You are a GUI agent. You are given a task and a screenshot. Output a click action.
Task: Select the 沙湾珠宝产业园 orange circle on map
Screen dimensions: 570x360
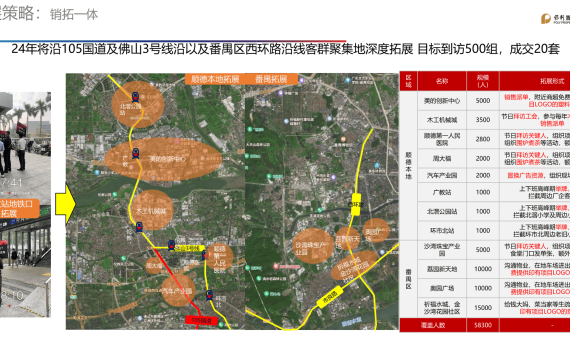click(313, 246)
